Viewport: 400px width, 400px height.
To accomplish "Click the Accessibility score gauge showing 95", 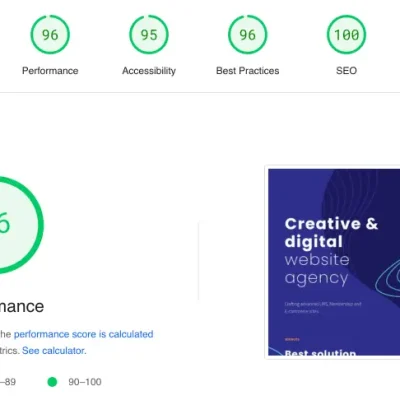I will 149,34.
